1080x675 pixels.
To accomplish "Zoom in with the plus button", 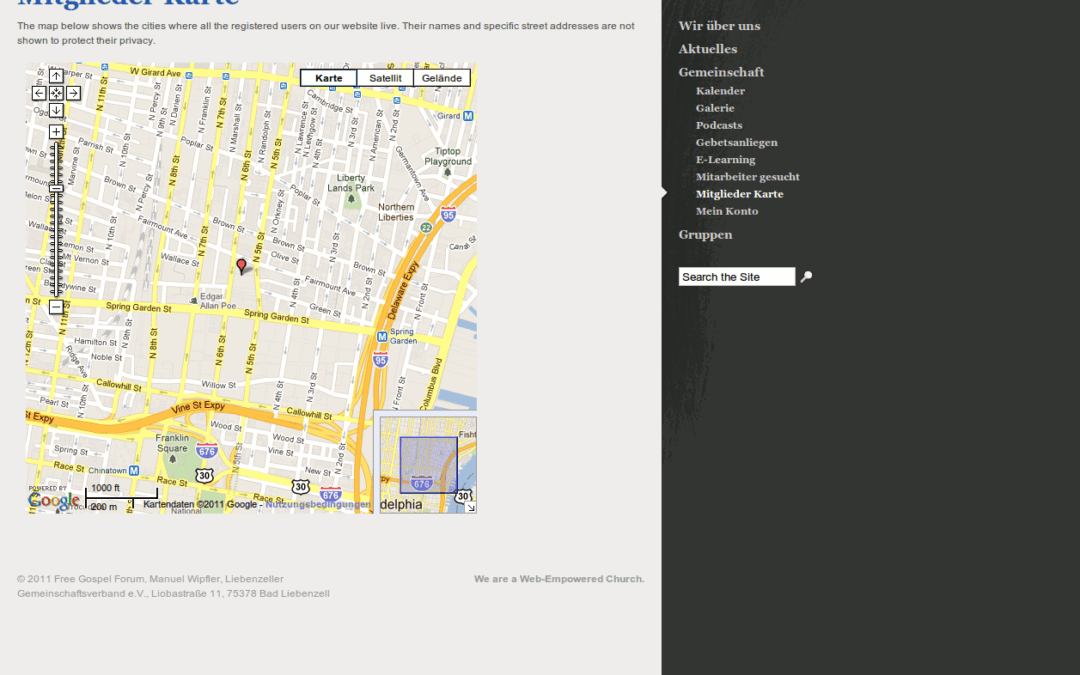I will click(56, 132).
